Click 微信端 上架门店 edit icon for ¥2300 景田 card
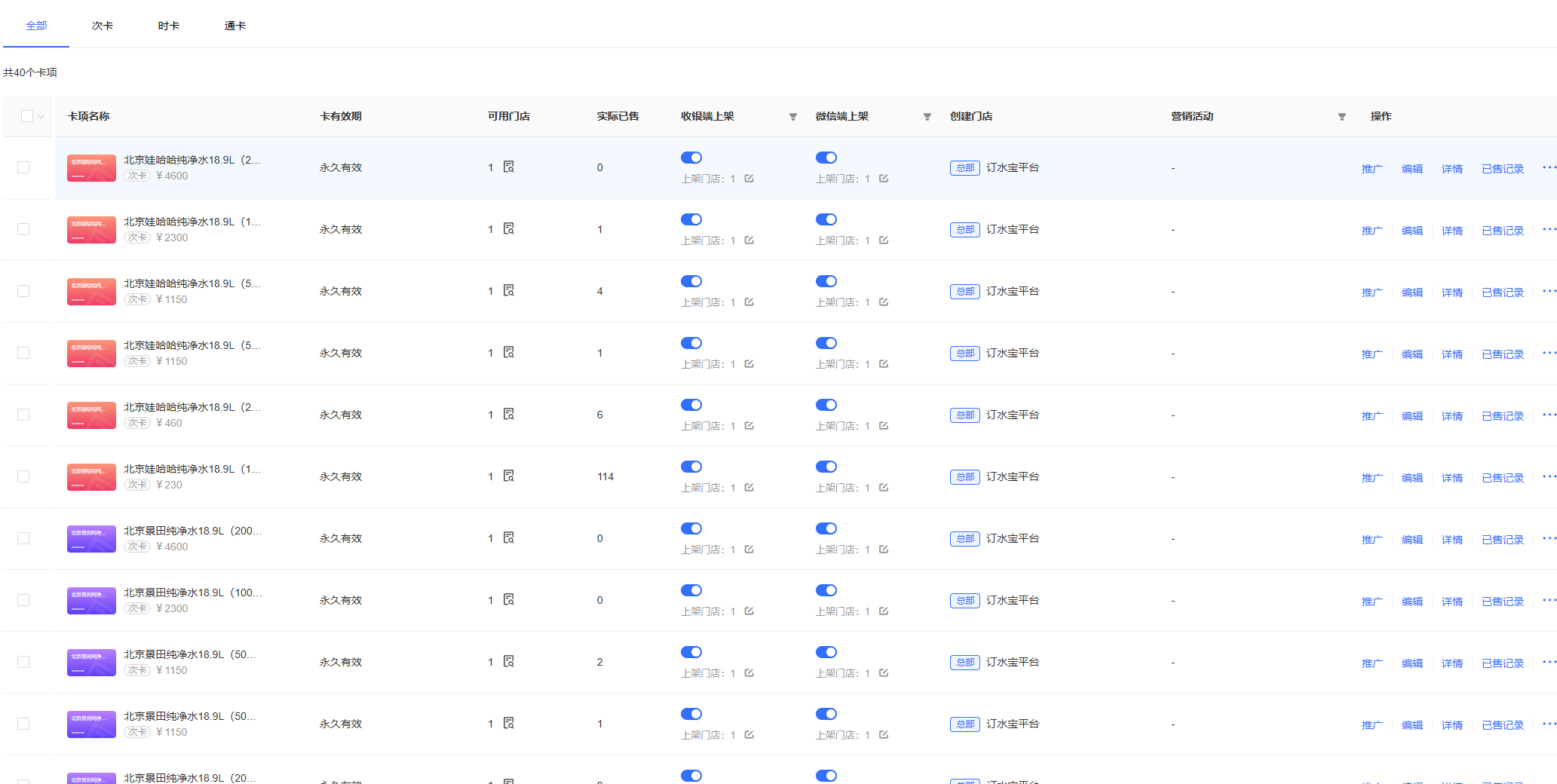 pos(884,611)
